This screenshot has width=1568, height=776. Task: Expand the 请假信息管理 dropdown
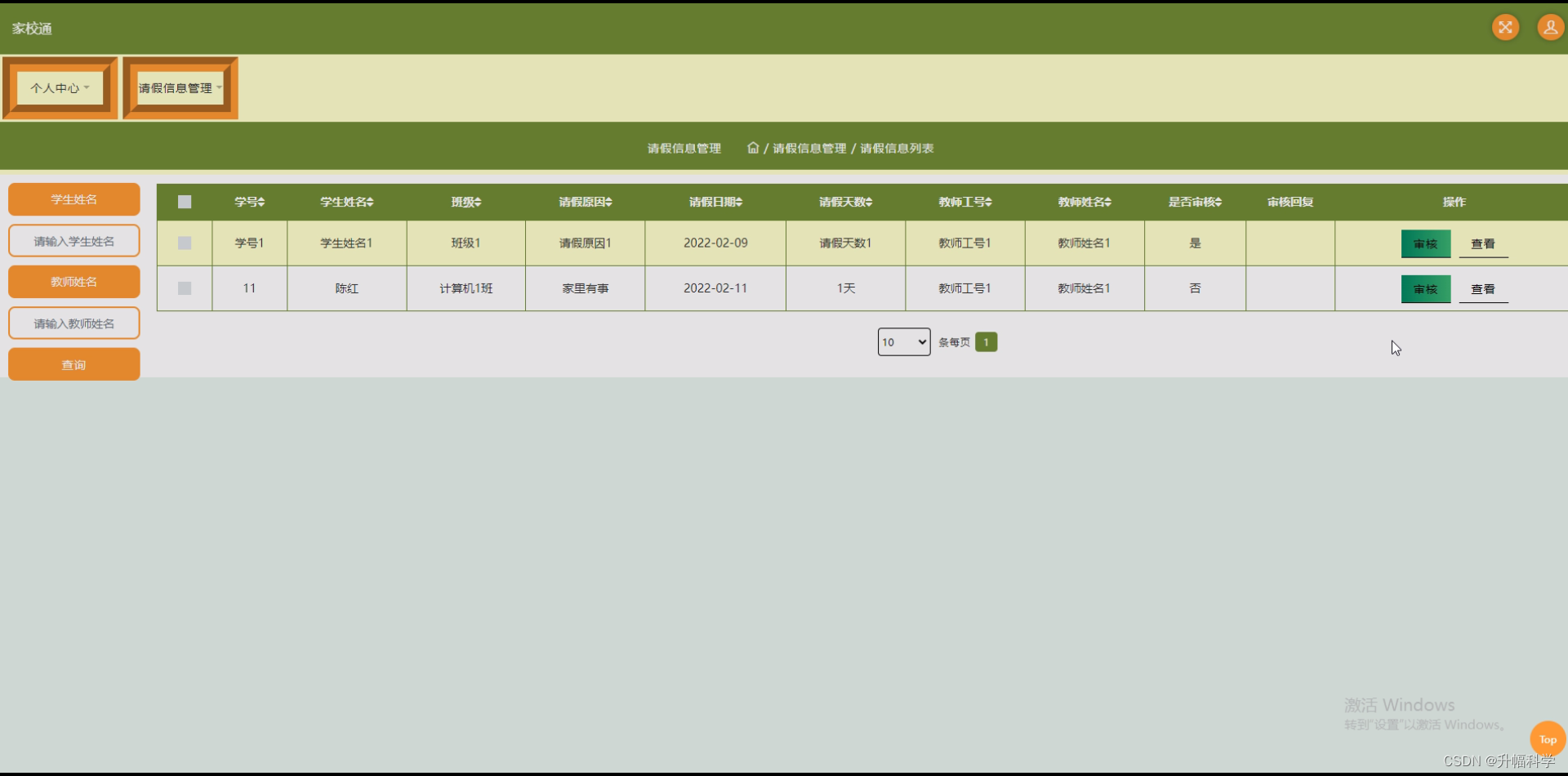click(178, 87)
